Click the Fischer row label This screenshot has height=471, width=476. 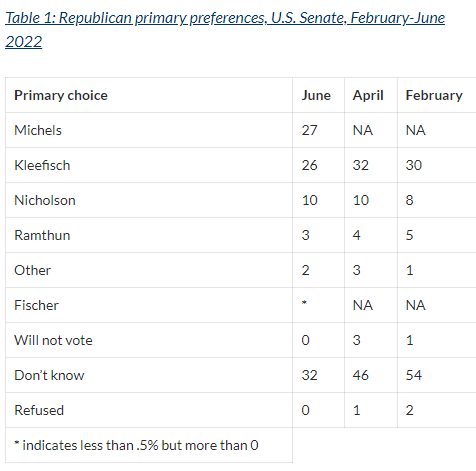click(36, 305)
